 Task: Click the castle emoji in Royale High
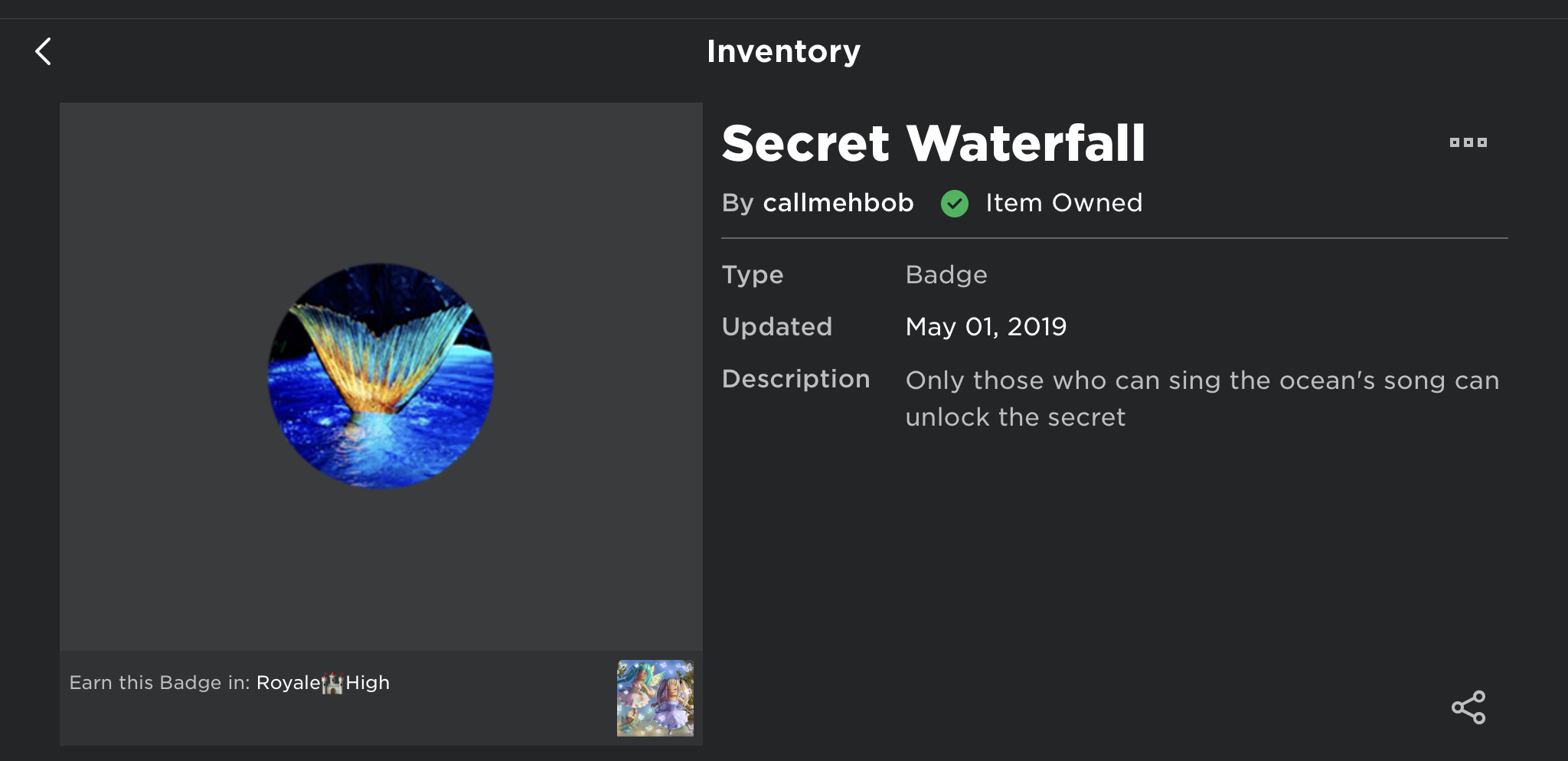point(332,682)
